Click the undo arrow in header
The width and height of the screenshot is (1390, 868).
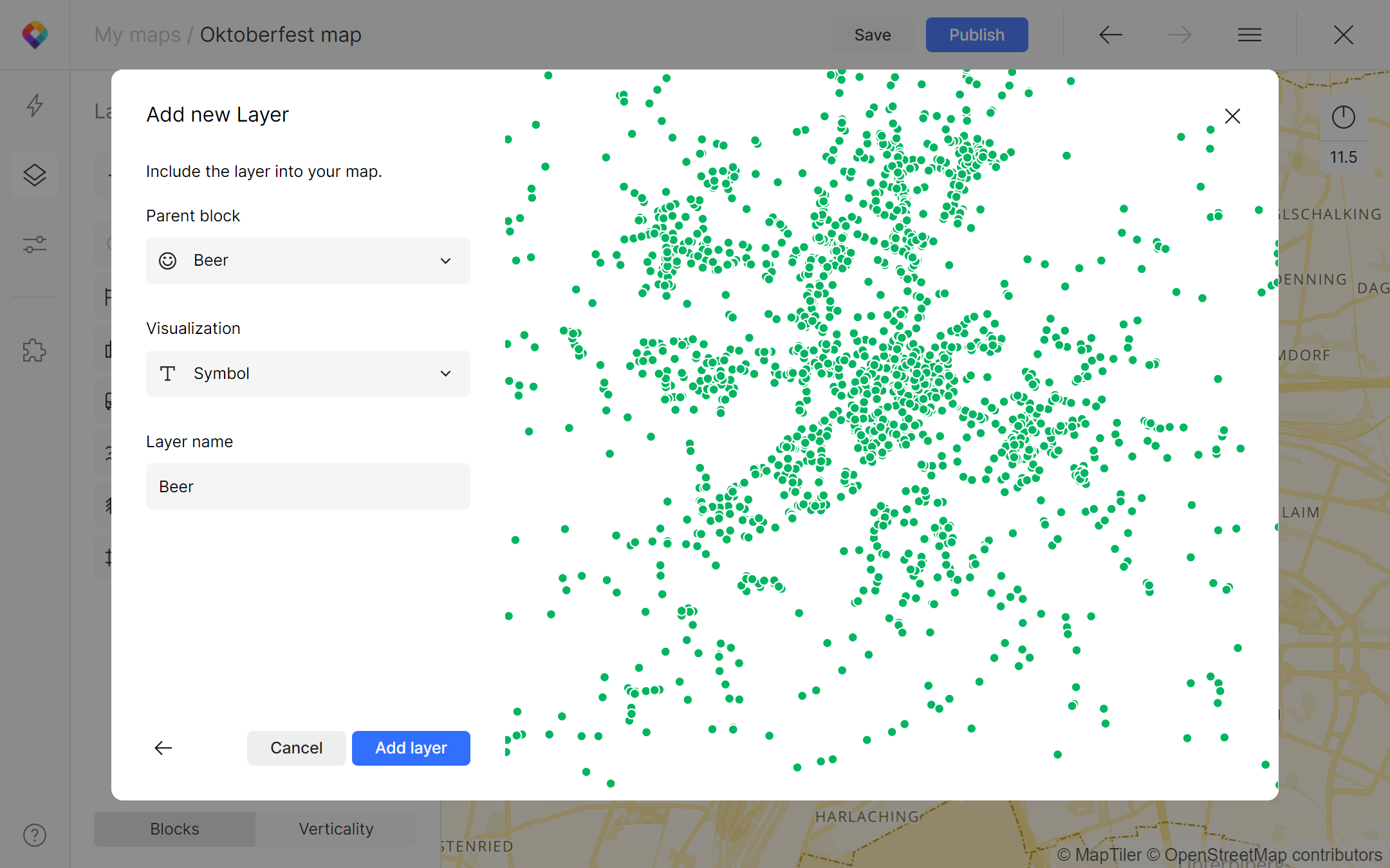coord(1110,35)
